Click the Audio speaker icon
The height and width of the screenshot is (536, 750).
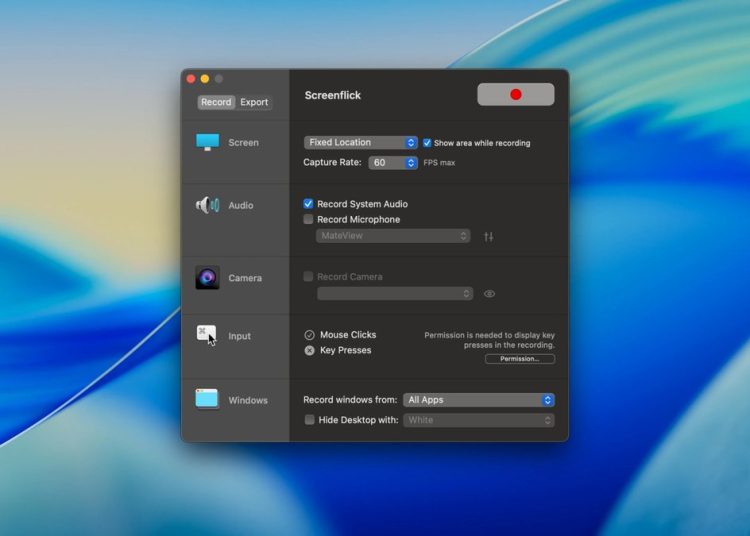point(207,205)
